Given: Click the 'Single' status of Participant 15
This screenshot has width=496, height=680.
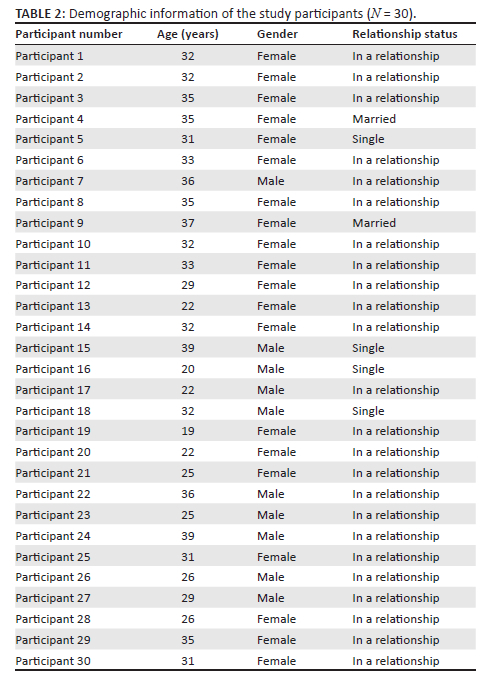Looking at the screenshot, I should (369, 348).
